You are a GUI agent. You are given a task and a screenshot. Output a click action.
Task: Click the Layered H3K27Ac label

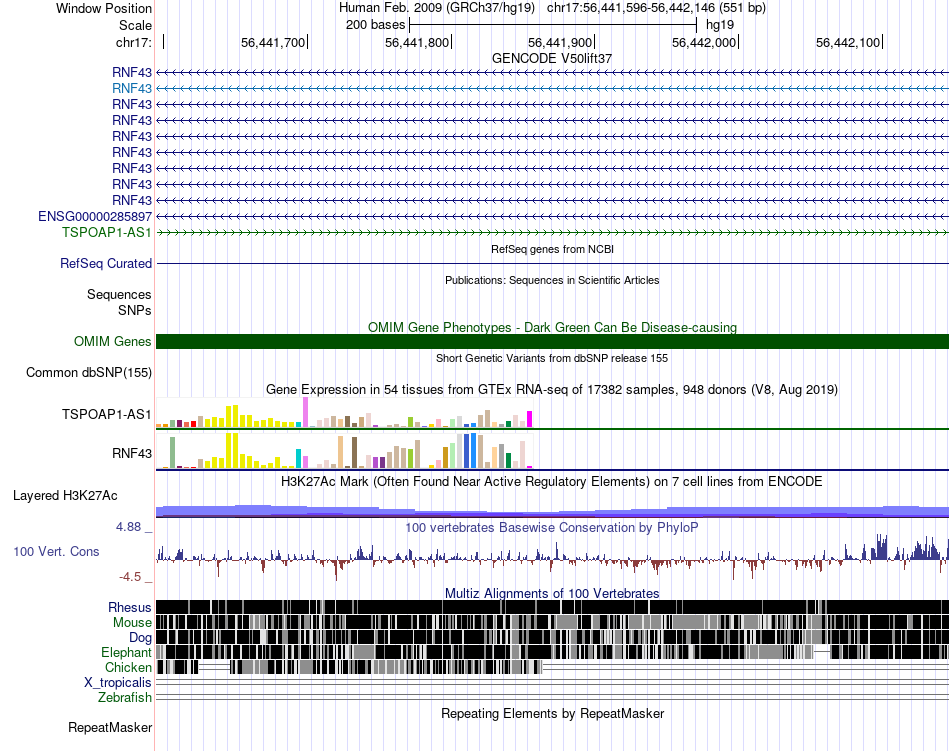coord(65,495)
